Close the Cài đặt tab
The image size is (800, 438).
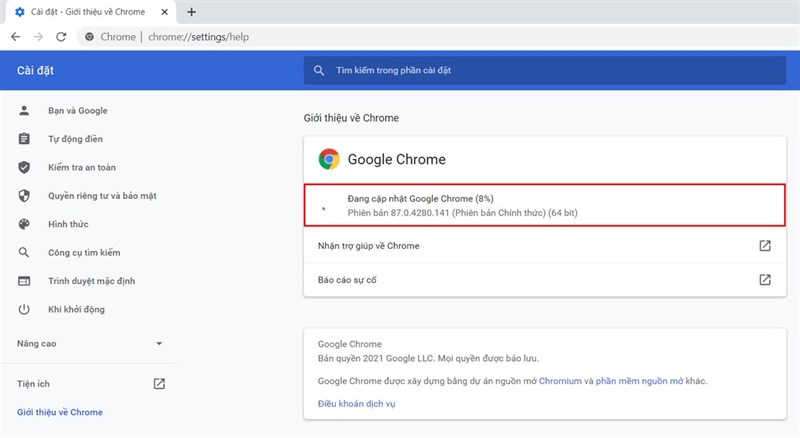(164, 12)
